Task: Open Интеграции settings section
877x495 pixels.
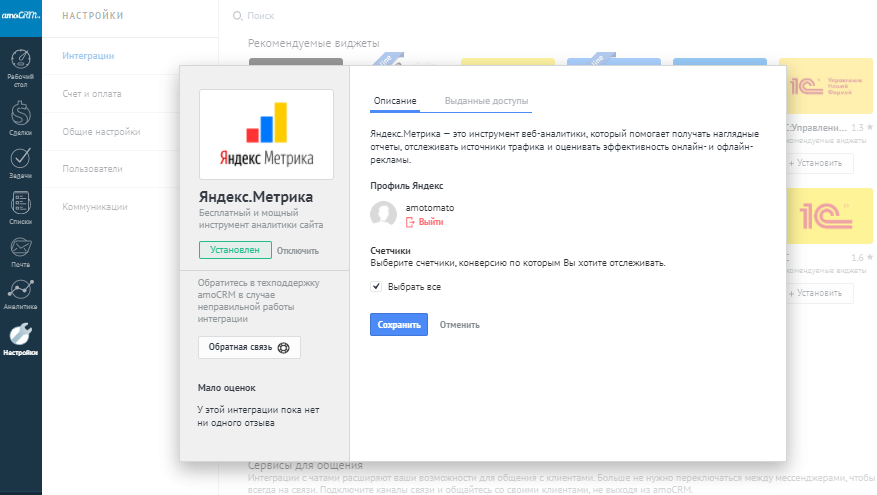Action: (x=88, y=56)
